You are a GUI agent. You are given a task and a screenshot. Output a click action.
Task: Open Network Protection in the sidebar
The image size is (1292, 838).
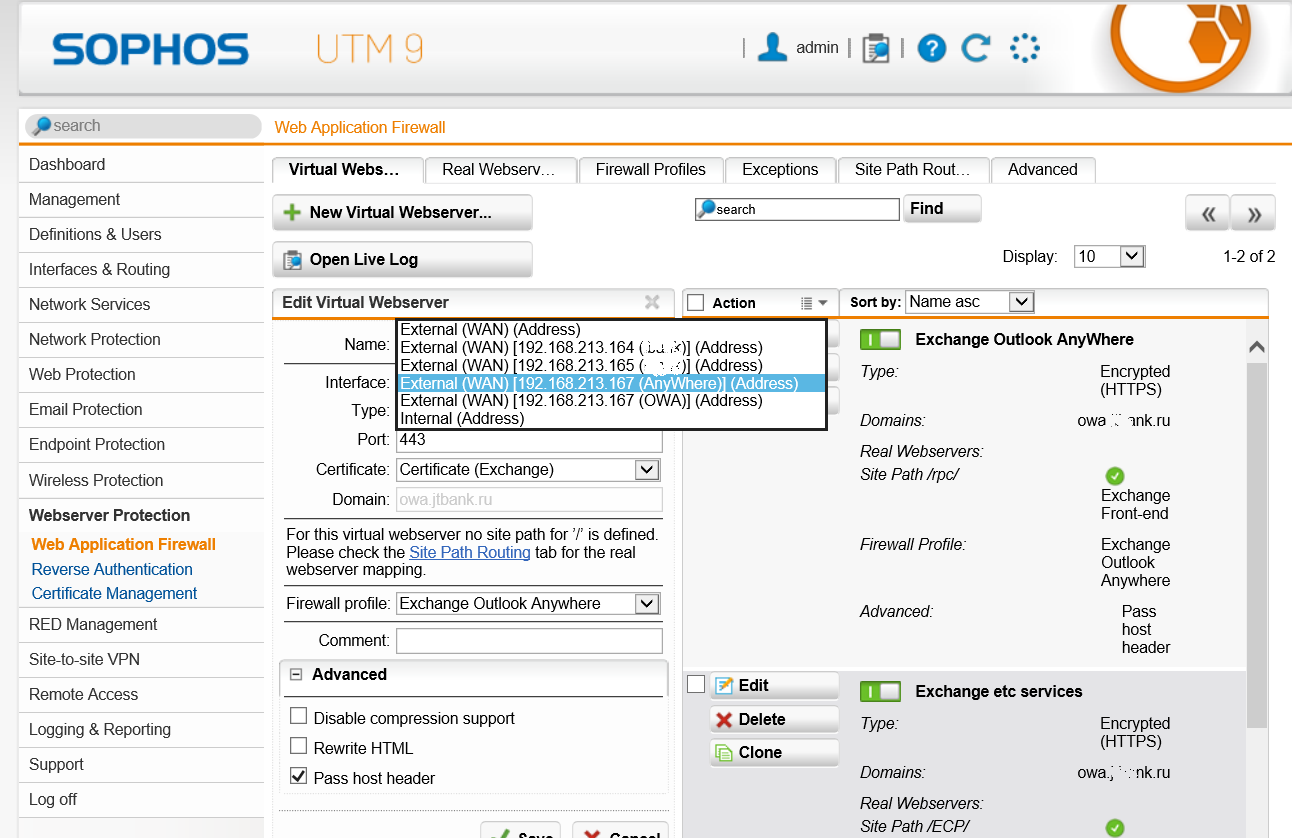pos(141,340)
